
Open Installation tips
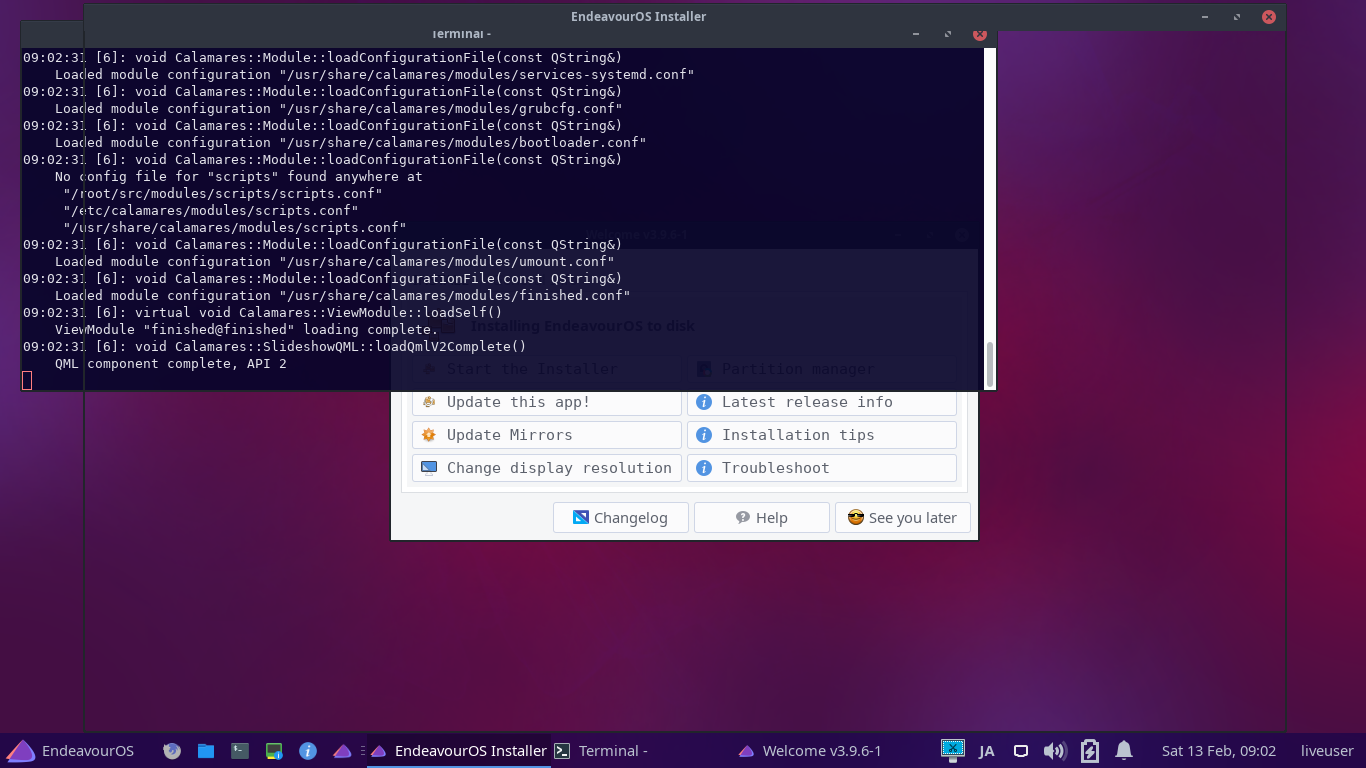821,435
